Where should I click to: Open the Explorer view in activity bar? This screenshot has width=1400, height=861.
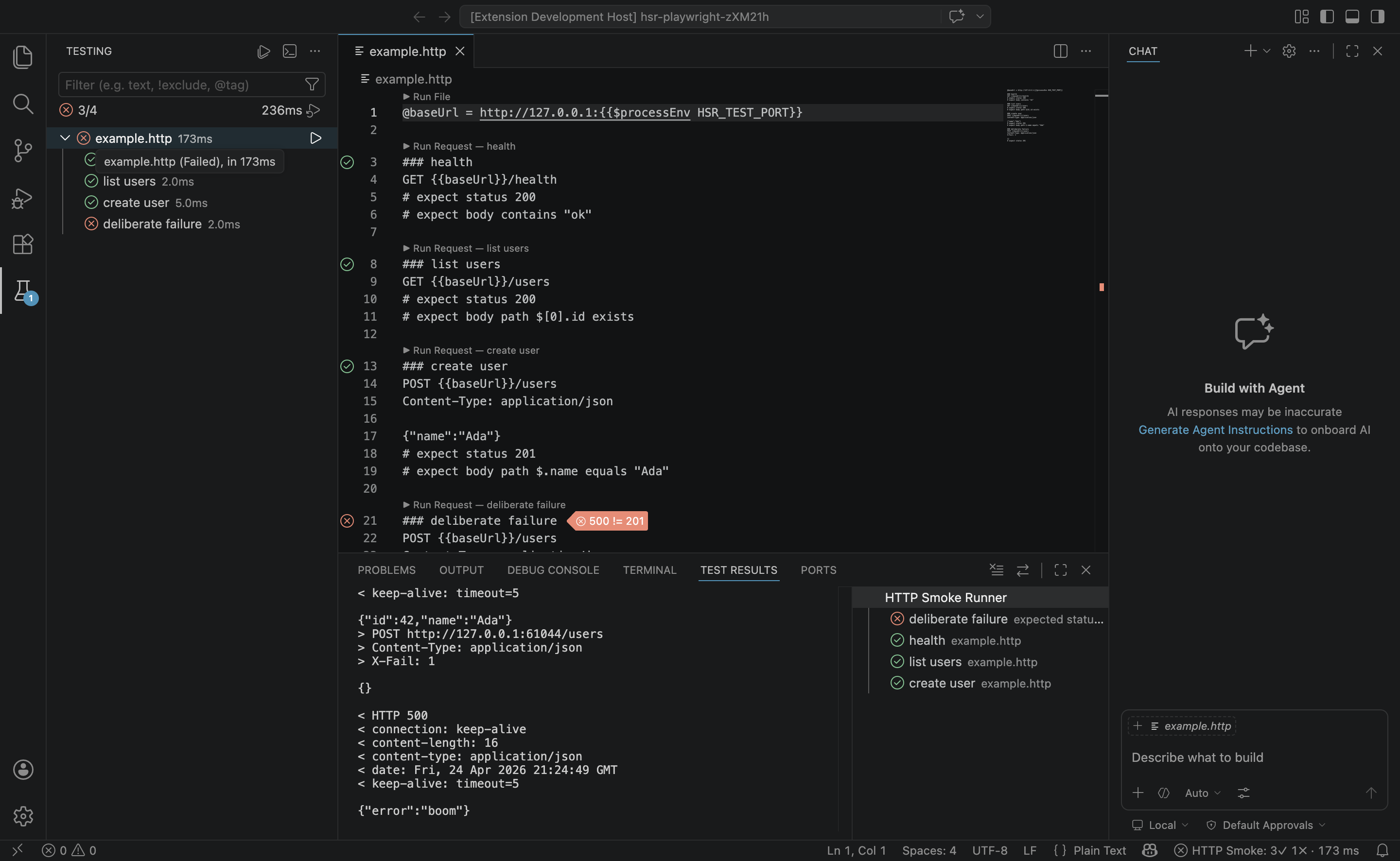23,57
